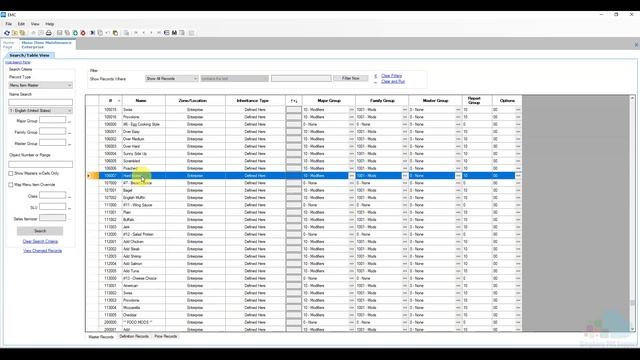
Task: Open the Edit menu
Action: pyautogui.click(x=21, y=24)
